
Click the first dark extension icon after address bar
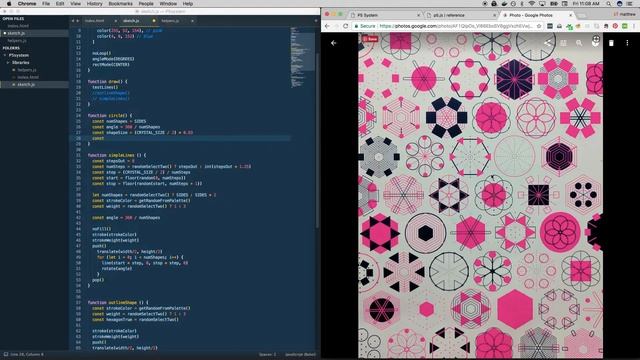click(x=550, y=26)
